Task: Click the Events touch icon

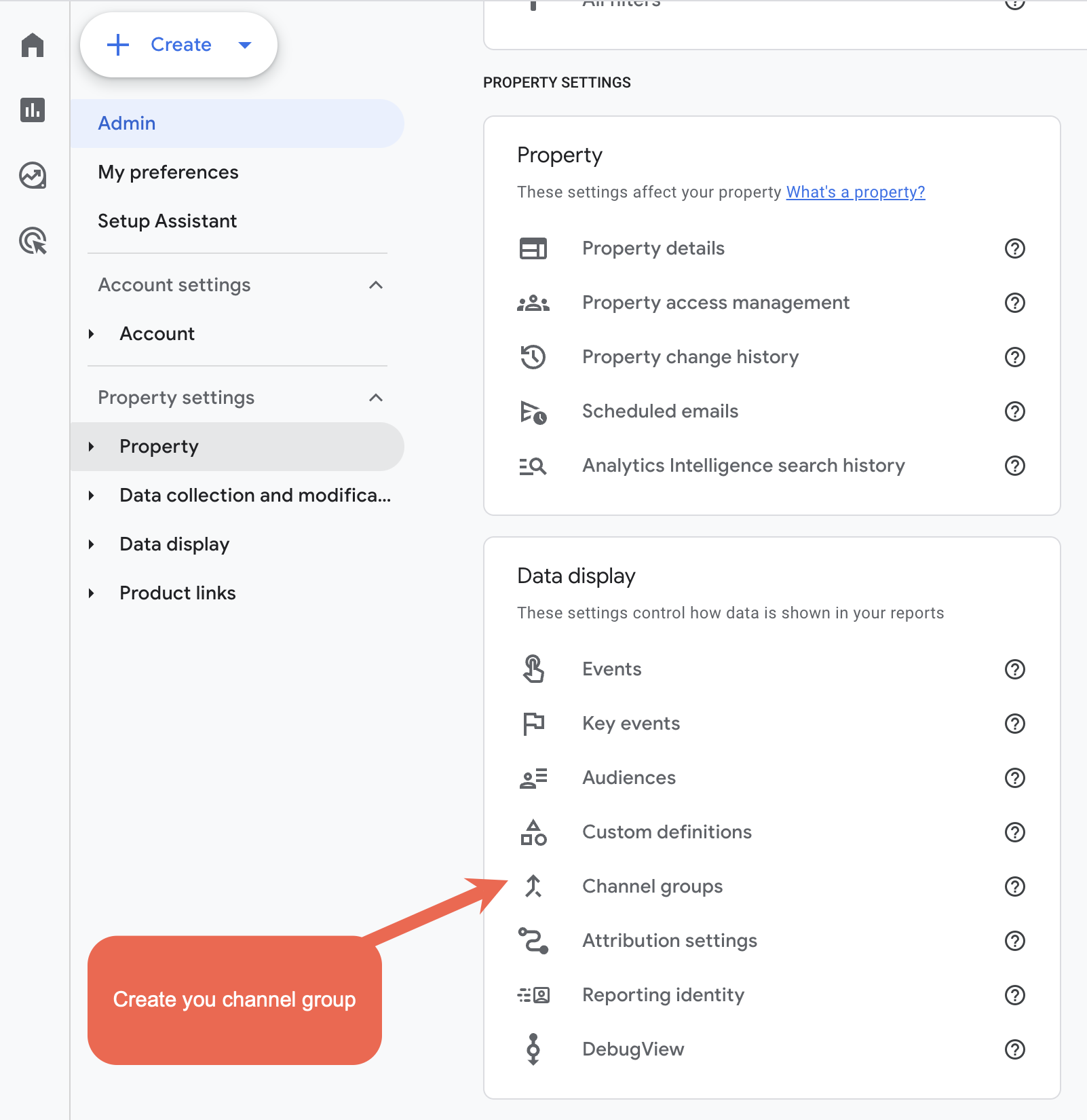Action: click(x=533, y=669)
